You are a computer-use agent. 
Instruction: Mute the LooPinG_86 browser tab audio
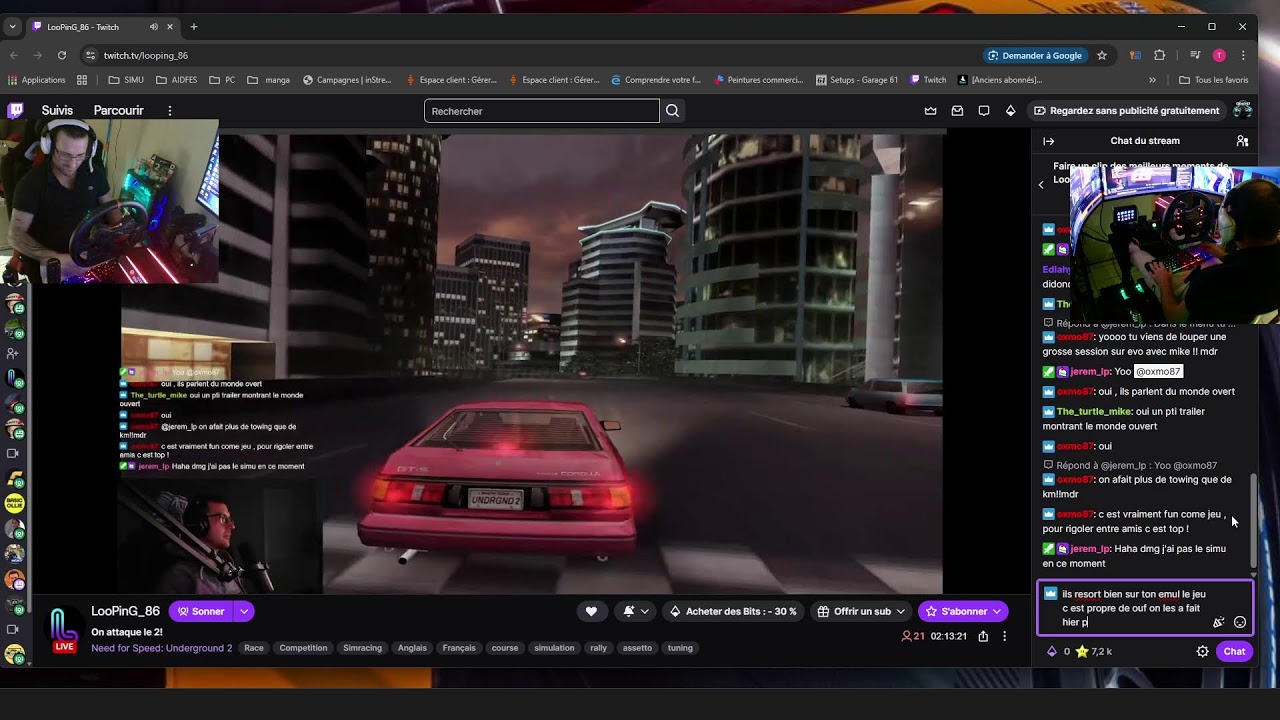click(x=154, y=27)
